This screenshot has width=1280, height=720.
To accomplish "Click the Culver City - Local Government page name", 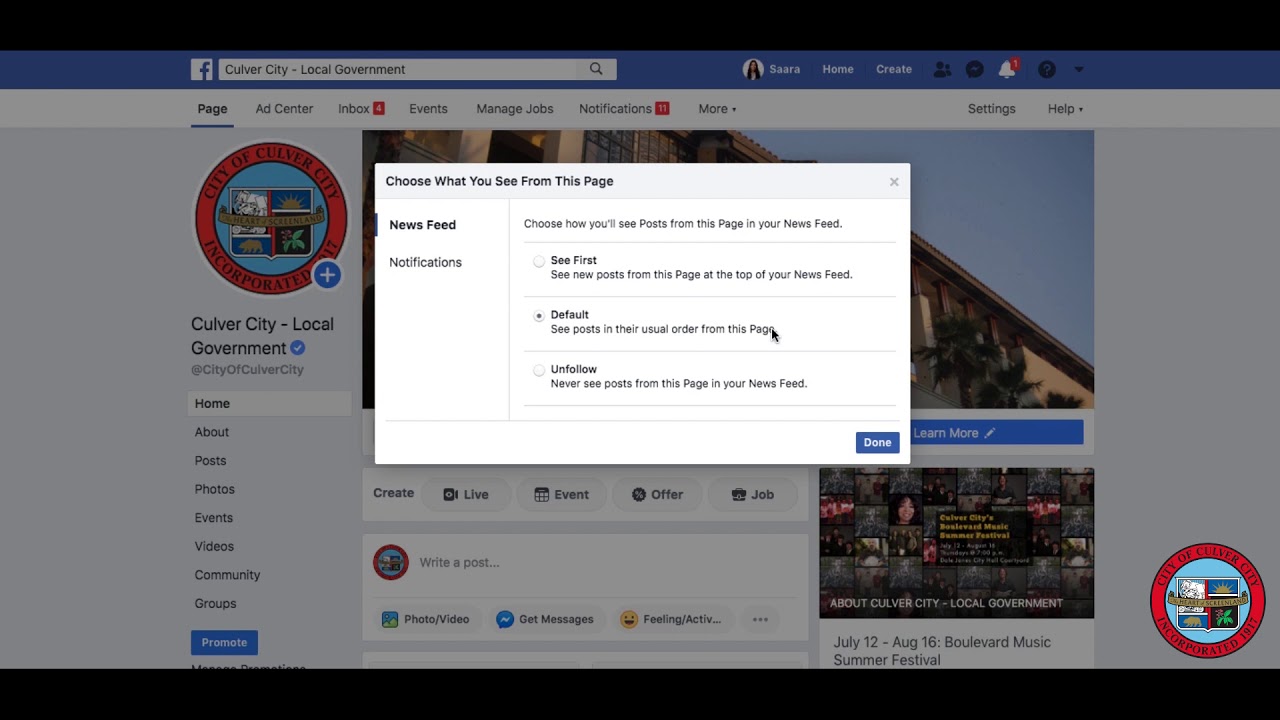I will 262,336.
